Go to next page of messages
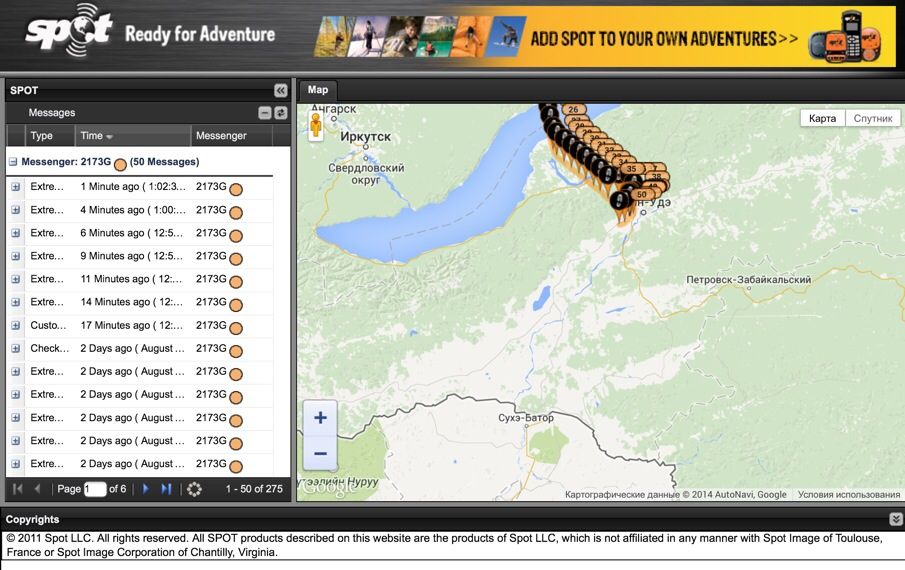 point(146,489)
